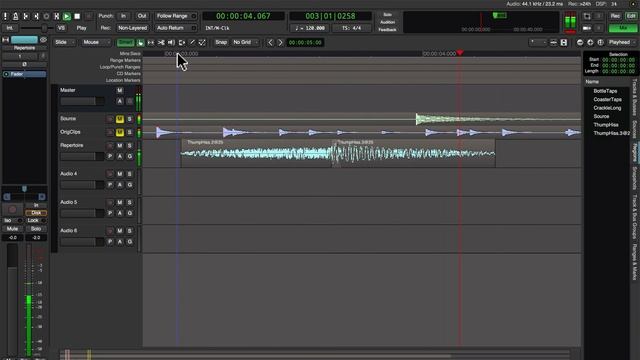
Task: Open Repertoire track playlist (P) menu
Action: pyautogui.click(x=110, y=156)
